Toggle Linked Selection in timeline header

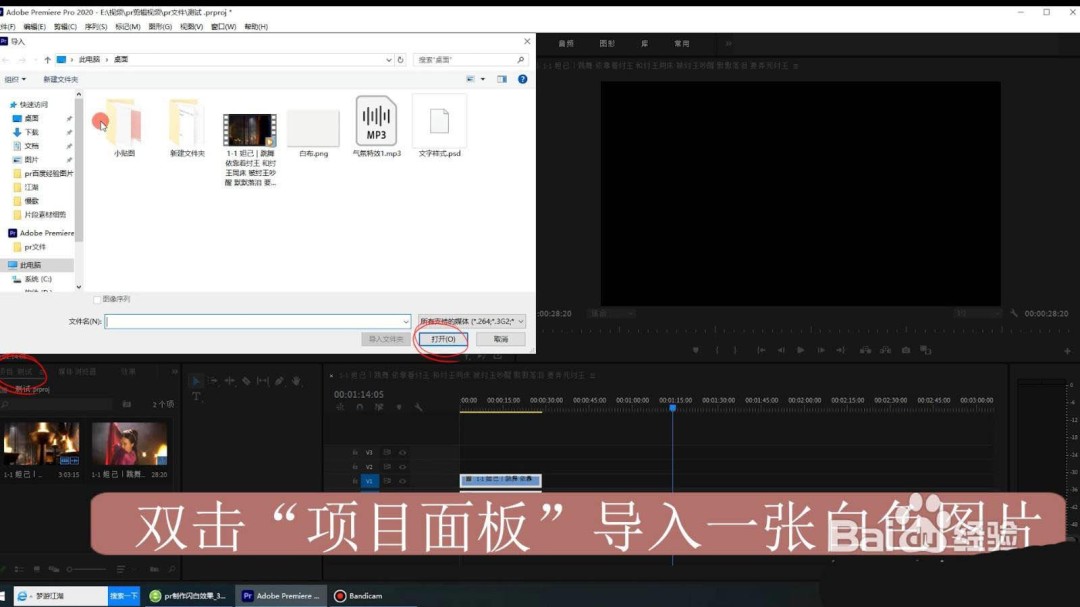click(379, 407)
